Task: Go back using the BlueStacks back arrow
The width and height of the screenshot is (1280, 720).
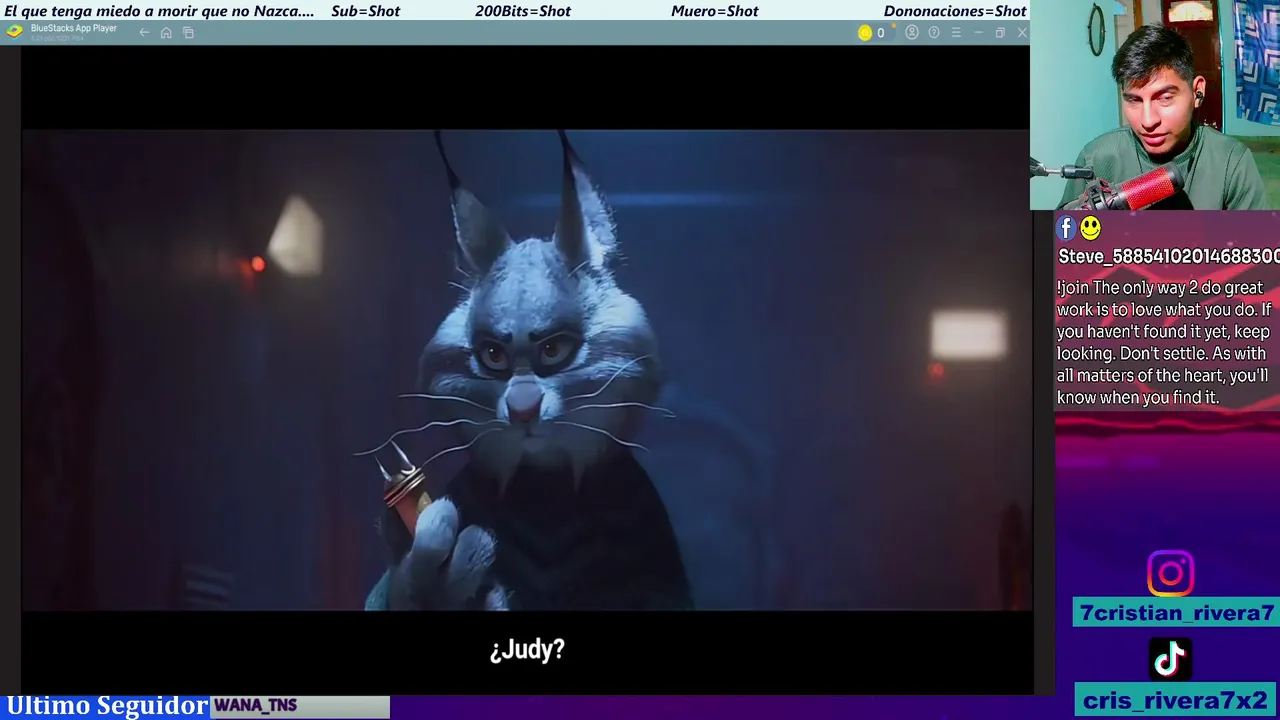Action: click(x=144, y=33)
